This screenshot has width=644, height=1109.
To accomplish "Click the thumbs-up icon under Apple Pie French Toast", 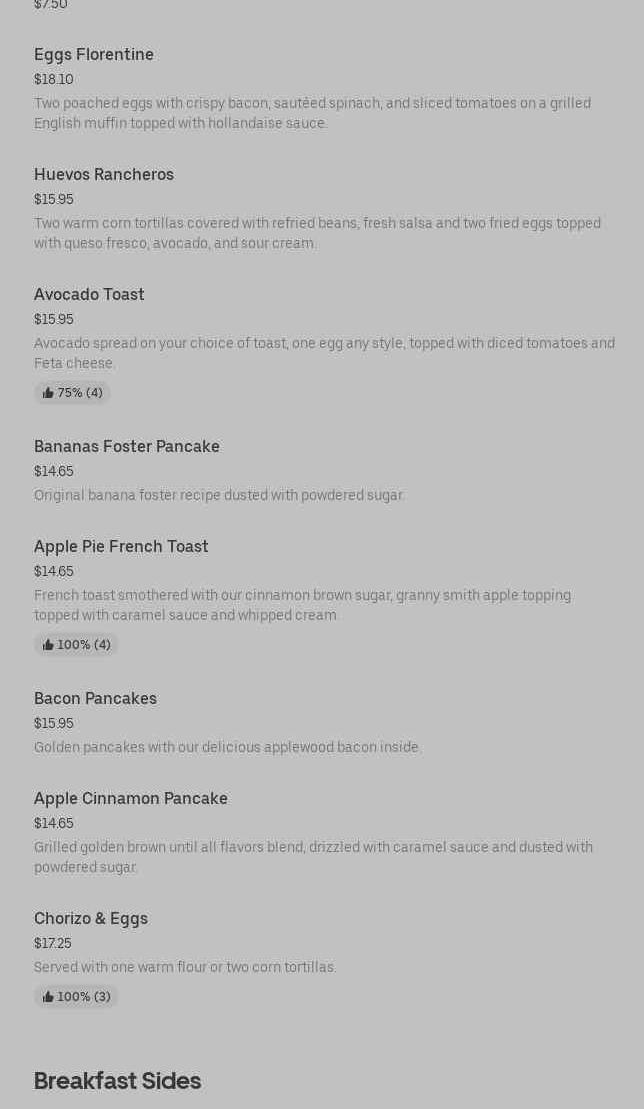I will point(48,645).
